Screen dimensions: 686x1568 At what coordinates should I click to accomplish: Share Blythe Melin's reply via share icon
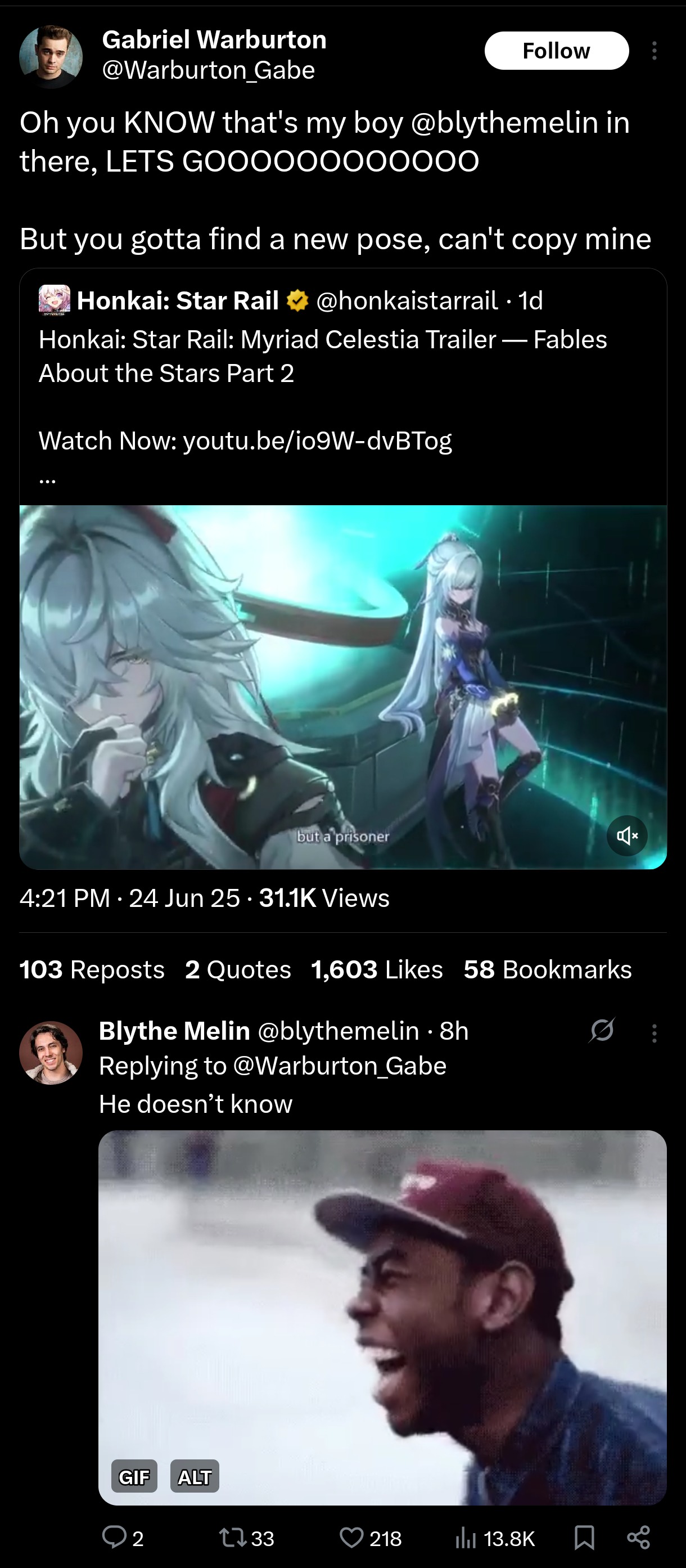coord(639,1538)
